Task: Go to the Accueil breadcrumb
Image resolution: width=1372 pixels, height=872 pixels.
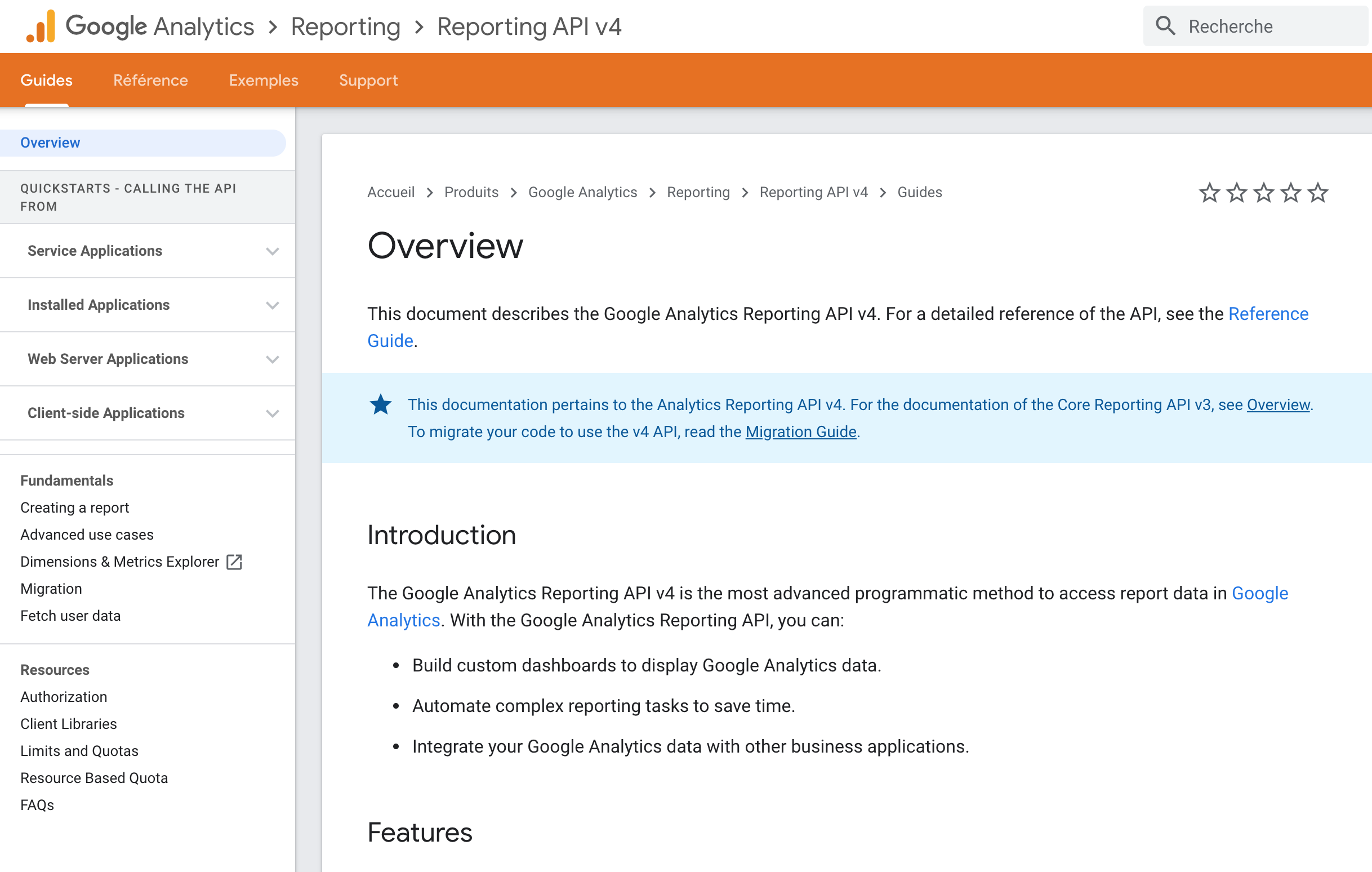Action: pyautogui.click(x=391, y=193)
